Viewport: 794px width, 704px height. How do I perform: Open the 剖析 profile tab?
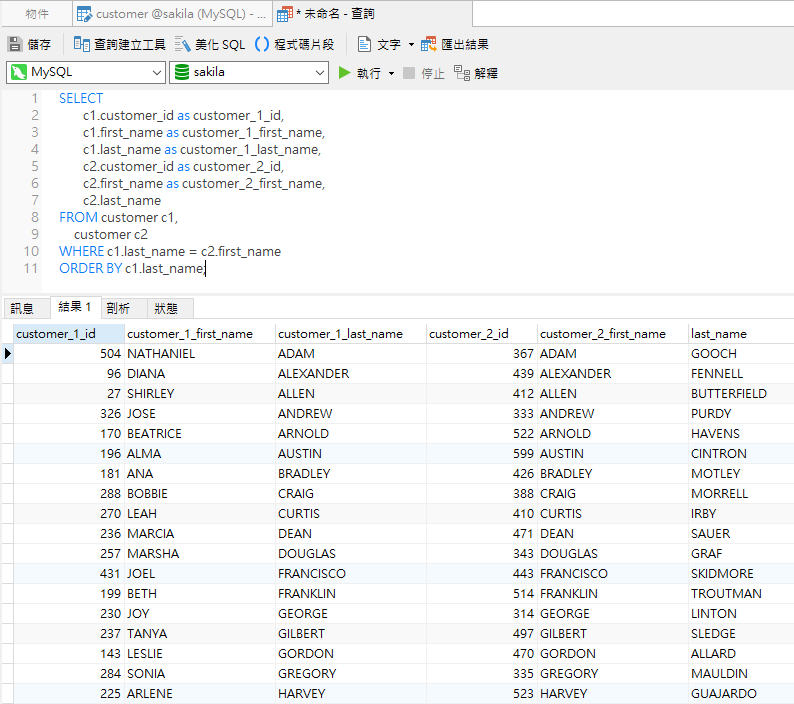pos(118,309)
